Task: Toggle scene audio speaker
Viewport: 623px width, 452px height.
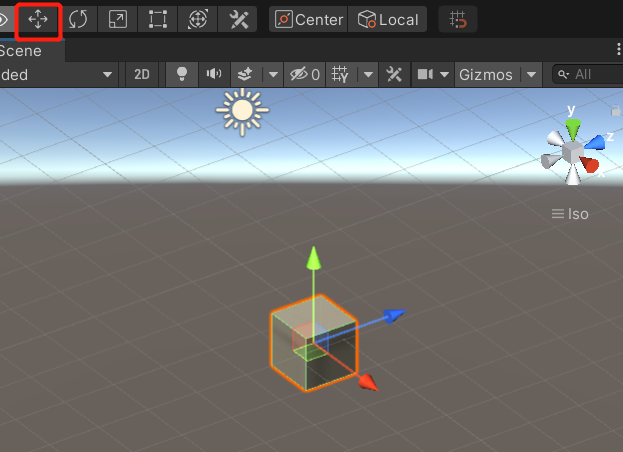Action: [x=214, y=74]
